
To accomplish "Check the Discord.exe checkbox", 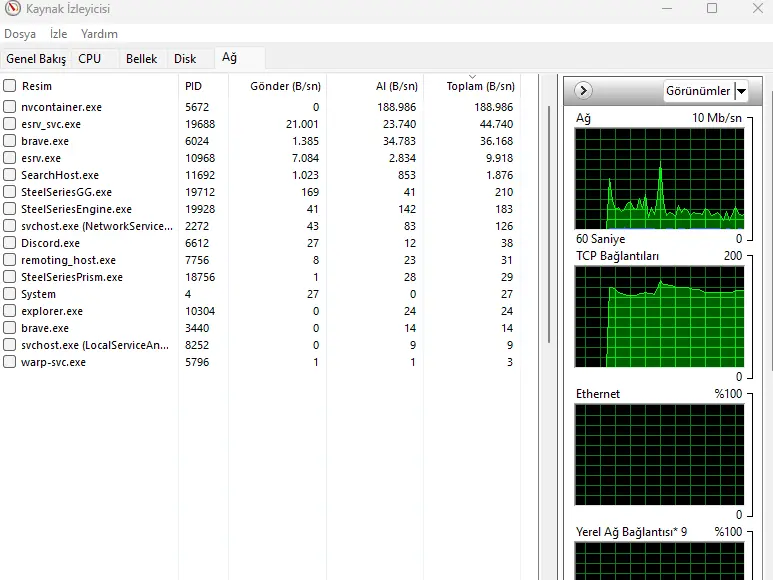I will coord(9,243).
